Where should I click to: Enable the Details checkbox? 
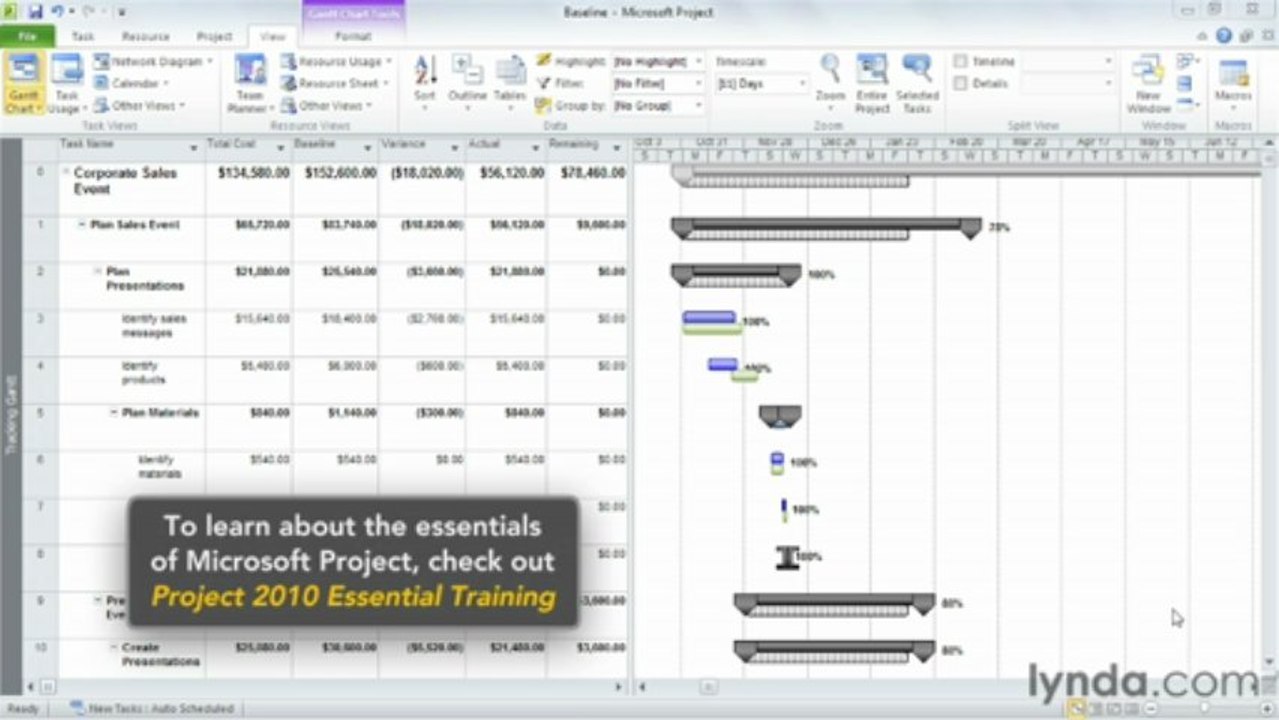click(960, 84)
